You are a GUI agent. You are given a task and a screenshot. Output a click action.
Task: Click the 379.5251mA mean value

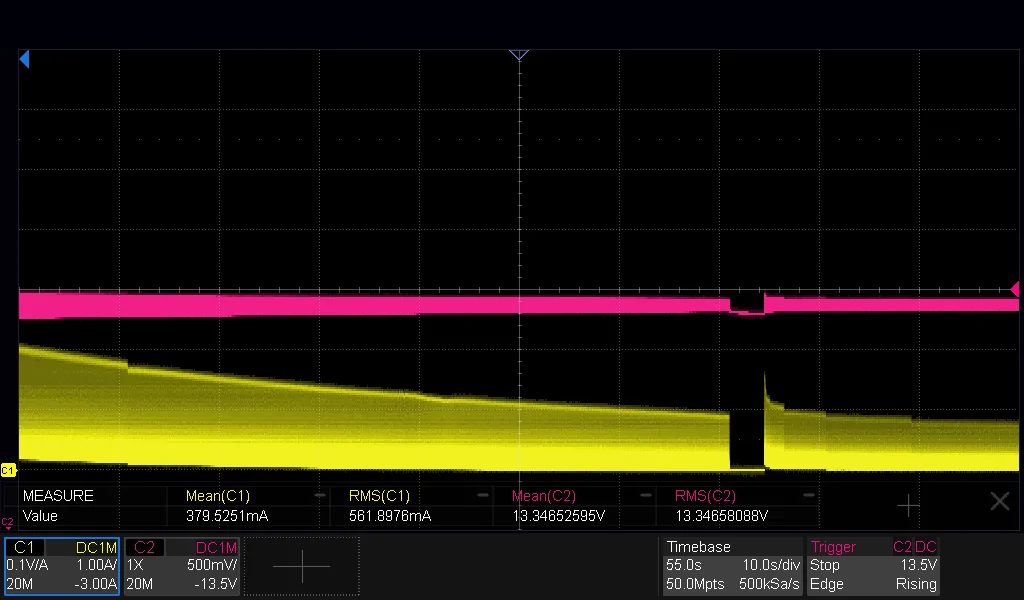coord(227,516)
